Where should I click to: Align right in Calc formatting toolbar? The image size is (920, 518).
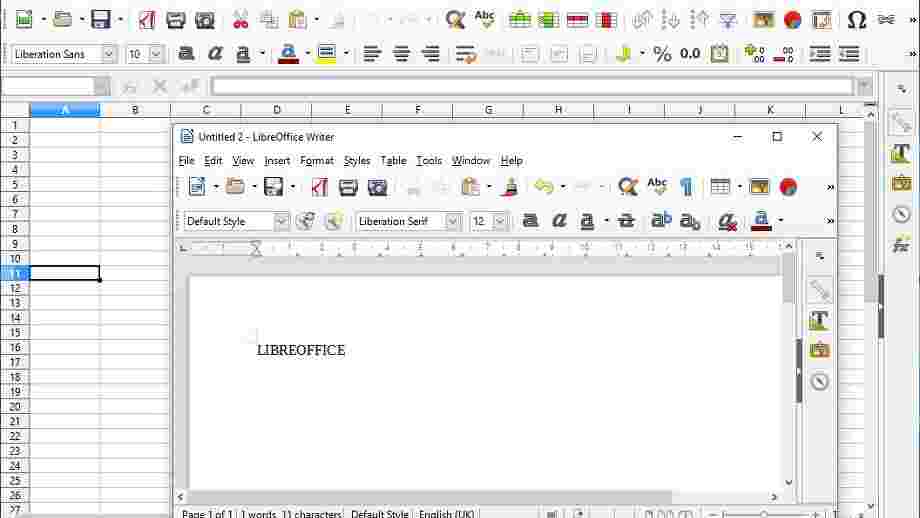click(x=431, y=54)
